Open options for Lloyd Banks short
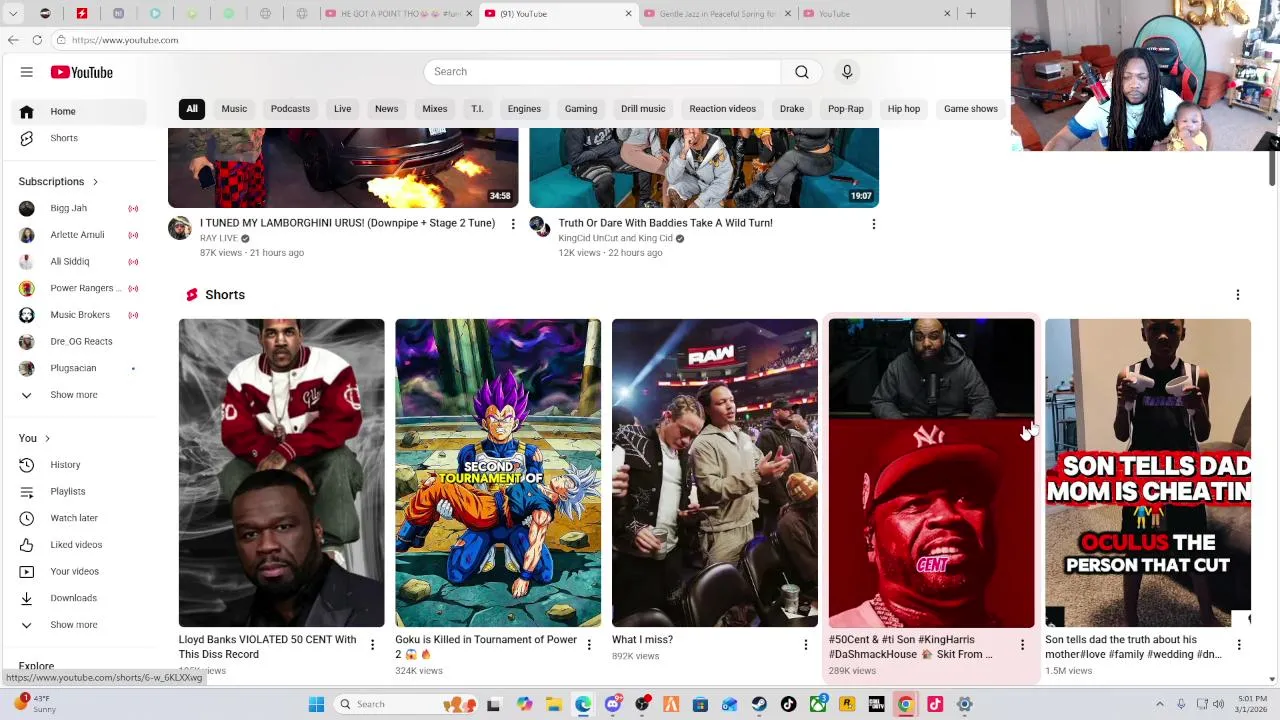This screenshot has height=720, width=1280. [372, 645]
